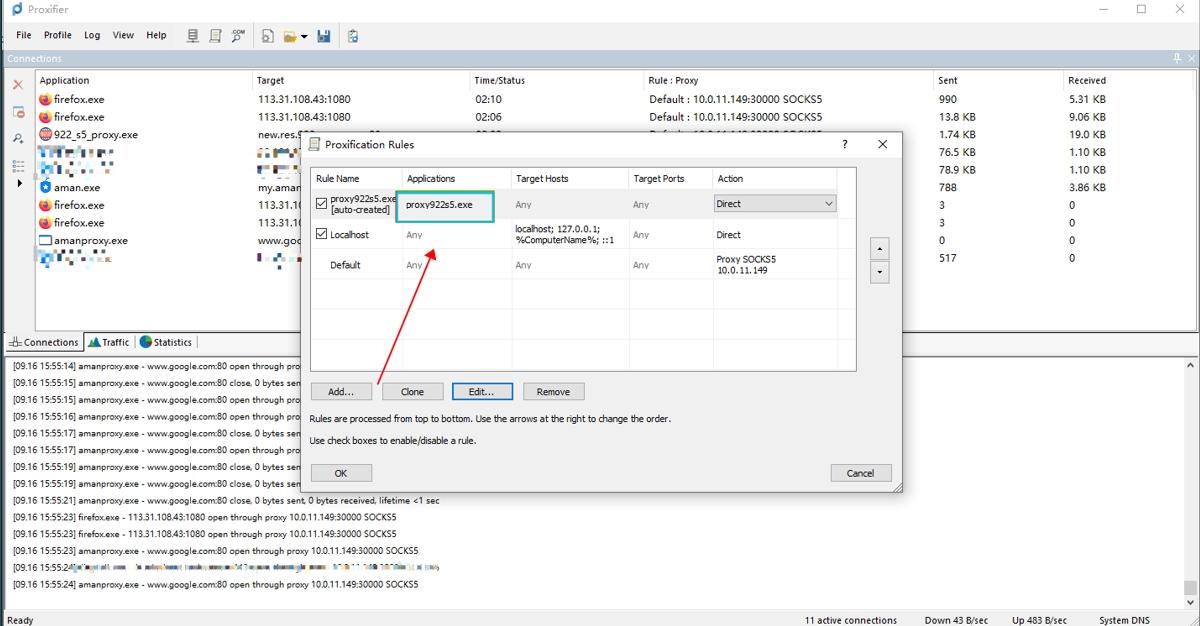Click the Proxification Rules toolbar icon

click(x=215, y=36)
